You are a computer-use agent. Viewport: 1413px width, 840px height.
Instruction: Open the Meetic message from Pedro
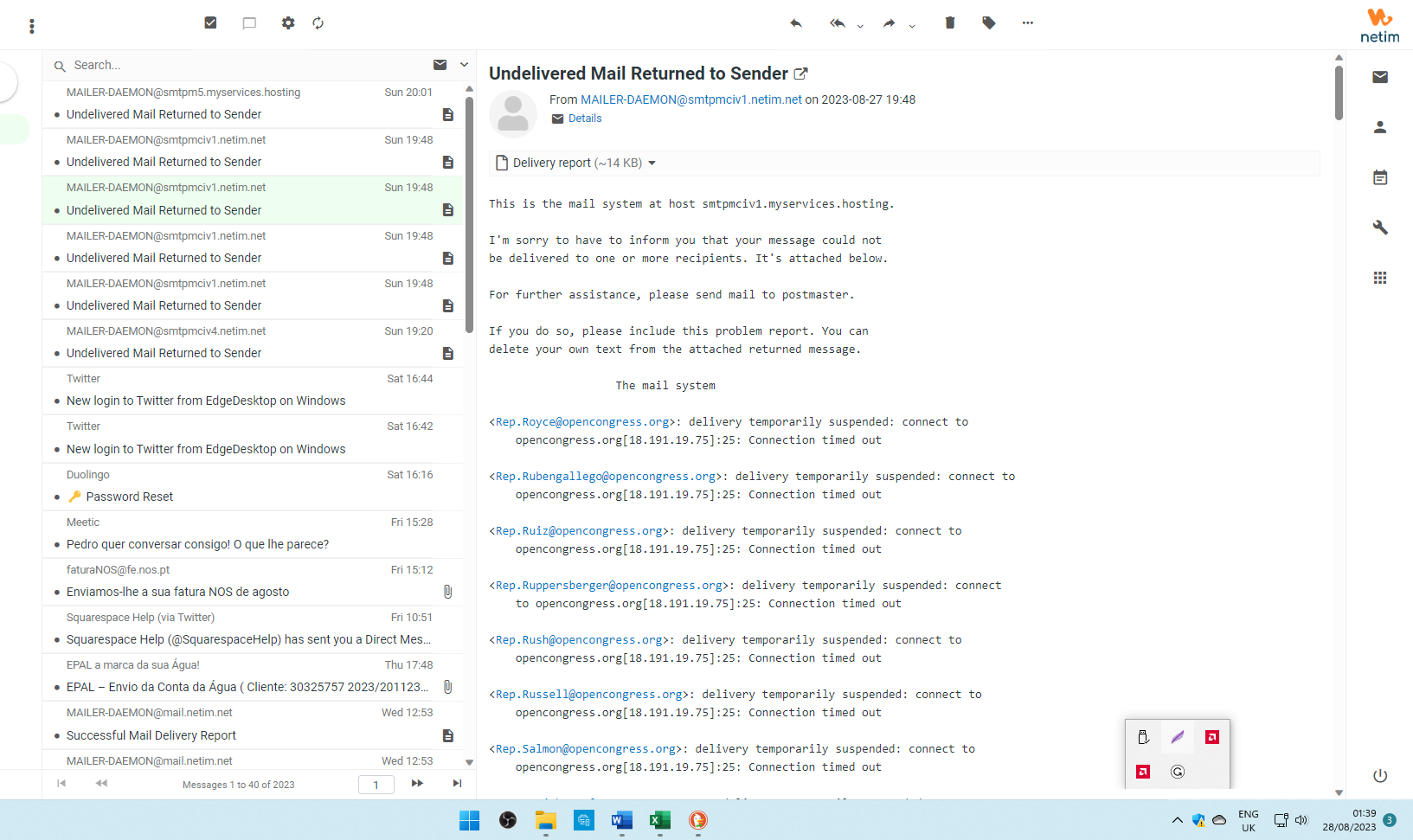point(253,534)
